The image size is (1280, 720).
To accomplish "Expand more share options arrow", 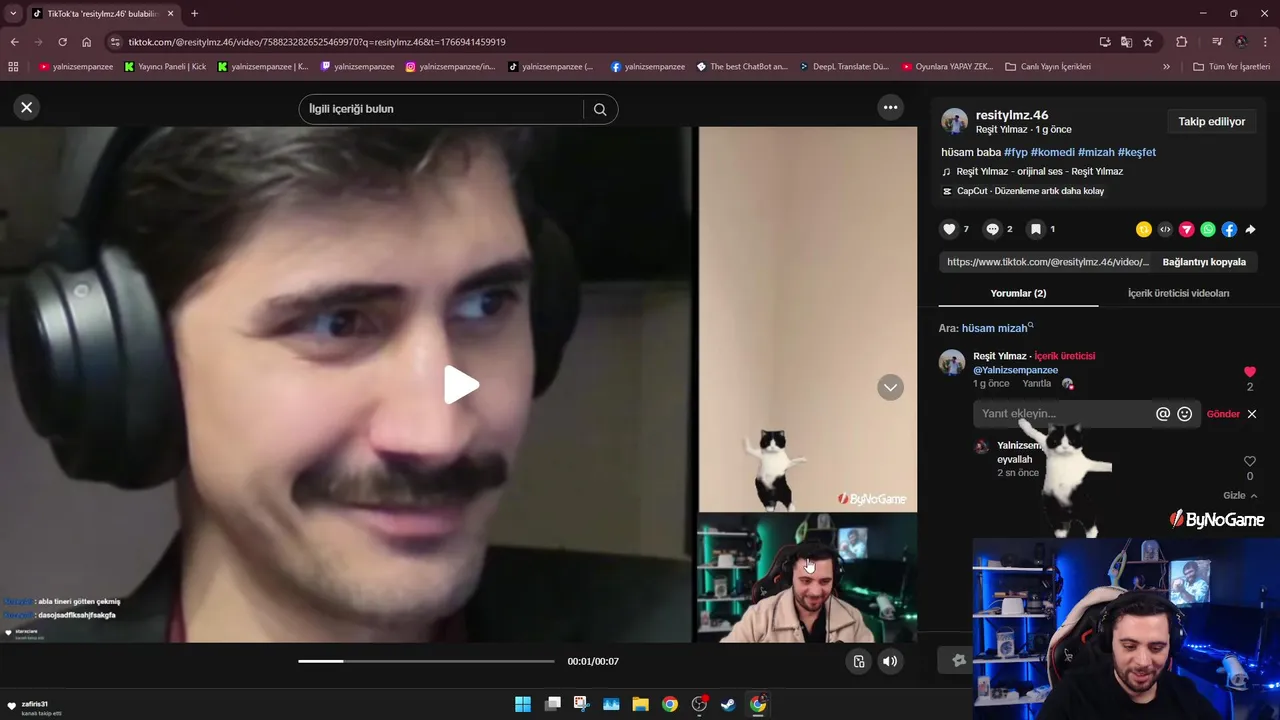I will click(x=1250, y=229).
